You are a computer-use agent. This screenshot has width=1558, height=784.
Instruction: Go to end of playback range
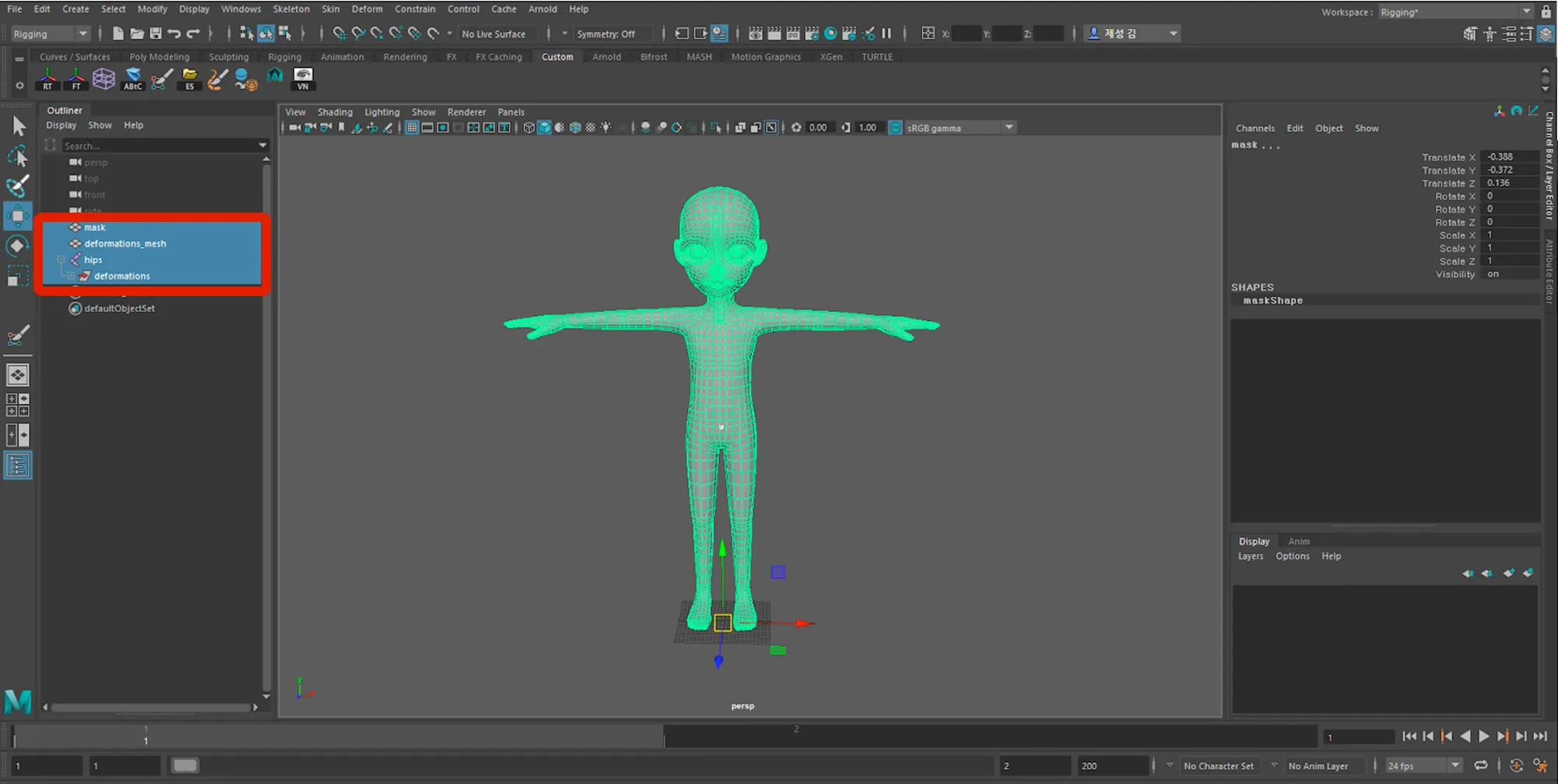1540,737
